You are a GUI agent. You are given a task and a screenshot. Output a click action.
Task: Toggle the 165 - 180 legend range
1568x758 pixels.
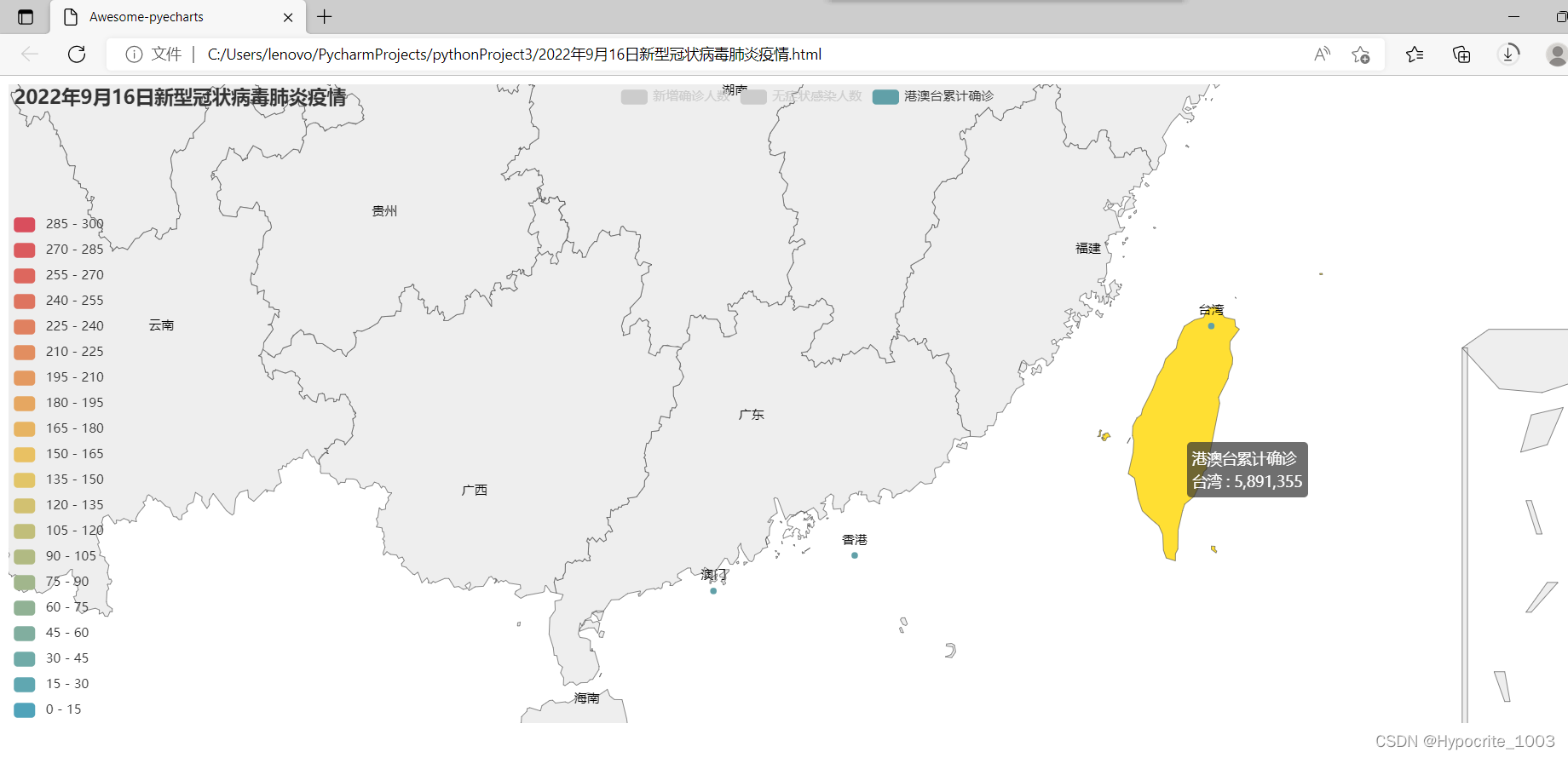click(59, 428)
